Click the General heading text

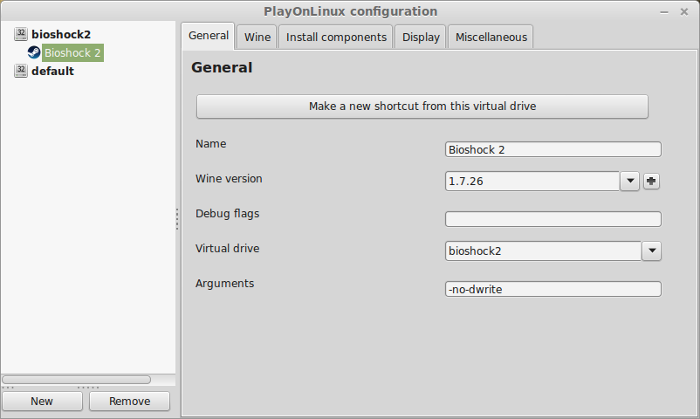tap(222, 67)
